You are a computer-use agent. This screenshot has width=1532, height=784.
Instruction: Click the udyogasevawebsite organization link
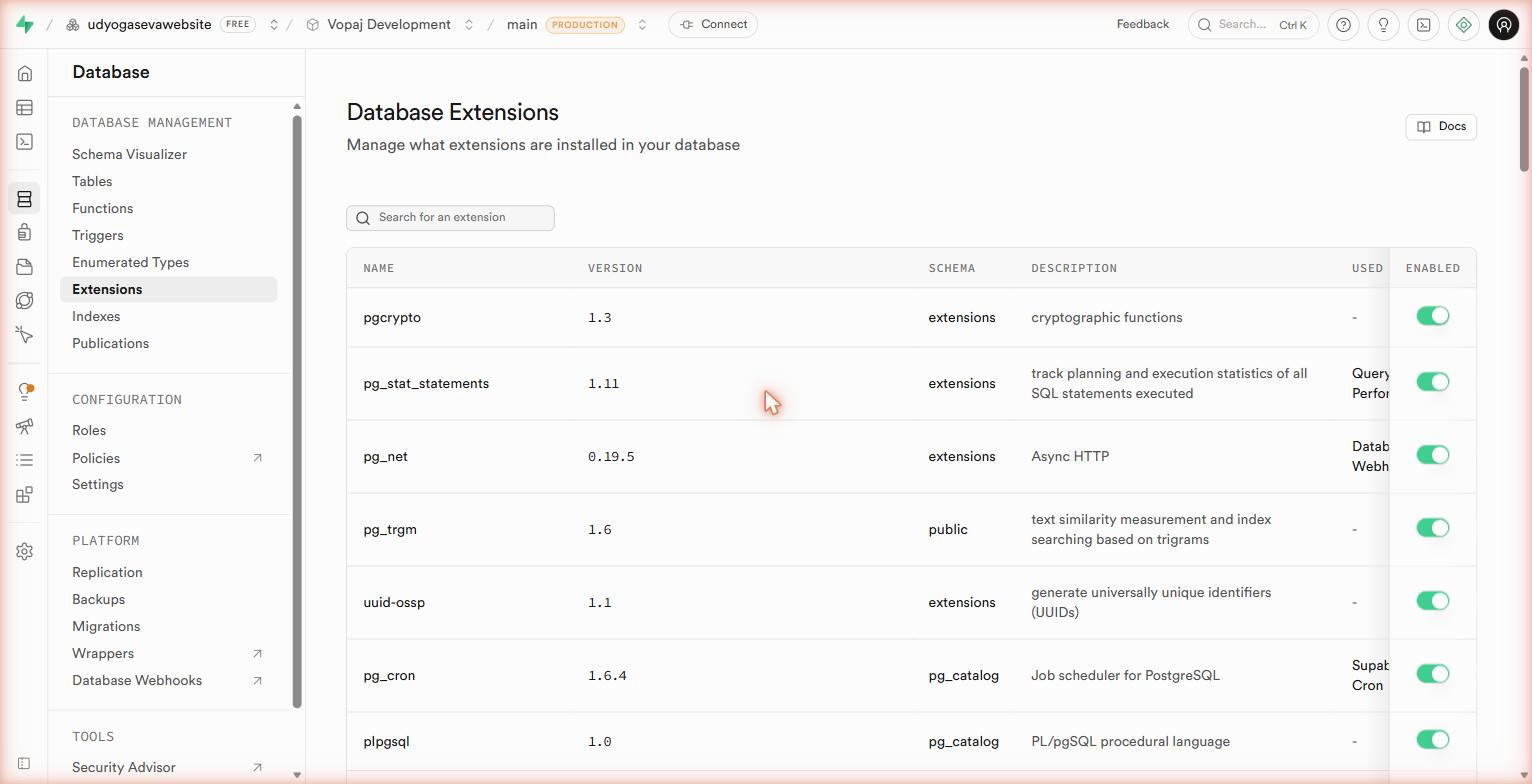(150, 25)
